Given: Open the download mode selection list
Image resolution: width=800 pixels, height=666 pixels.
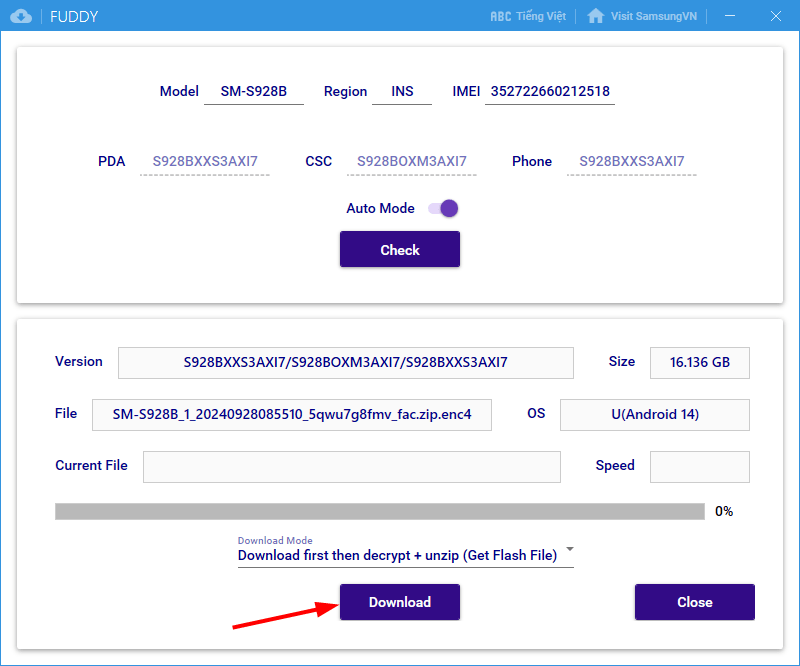Looking at the screenshot, I should tap(400, 555).
